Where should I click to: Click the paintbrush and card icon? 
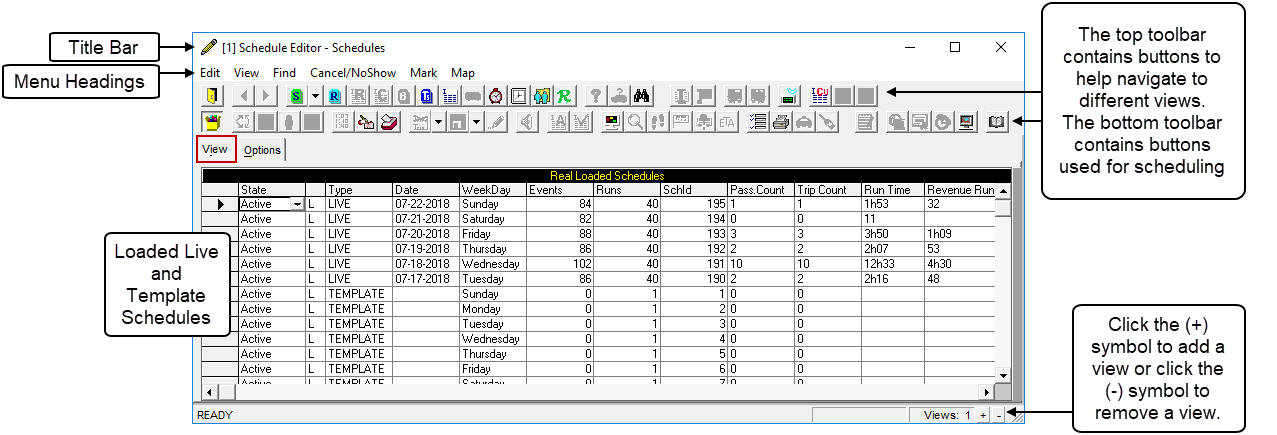pos(366,122)
